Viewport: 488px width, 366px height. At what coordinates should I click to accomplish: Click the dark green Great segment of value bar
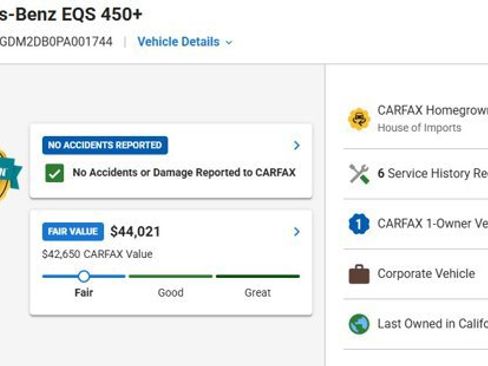(258, 276)
